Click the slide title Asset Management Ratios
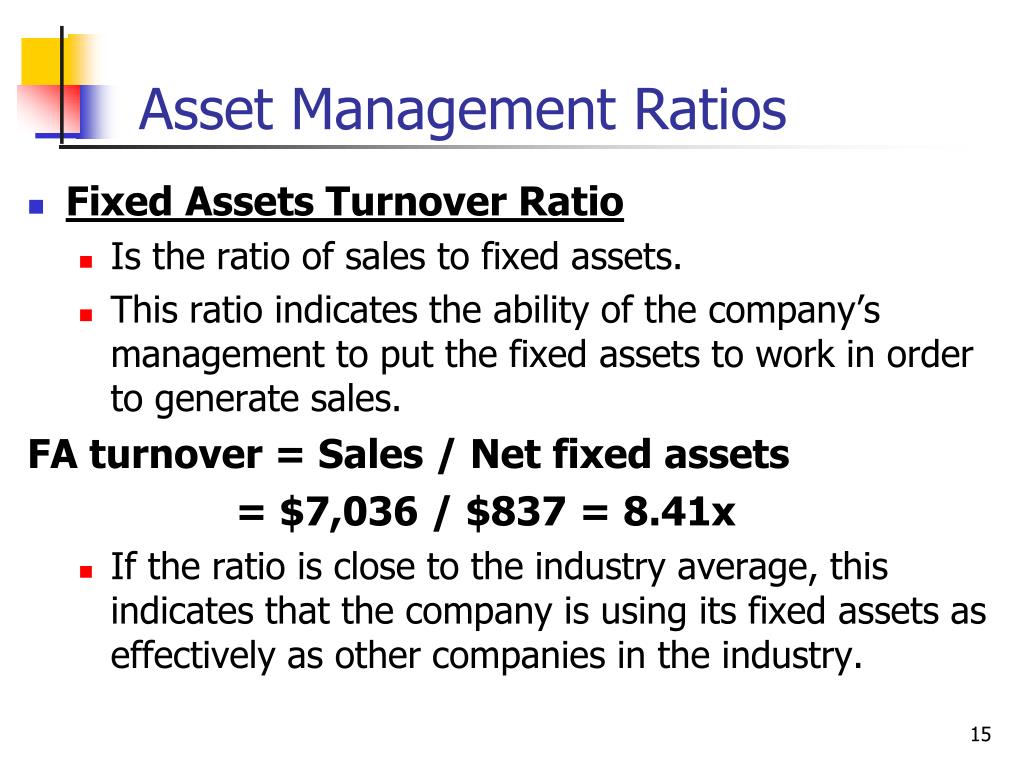The width and height of the screenshot is (1024, 768). (462, 110)
